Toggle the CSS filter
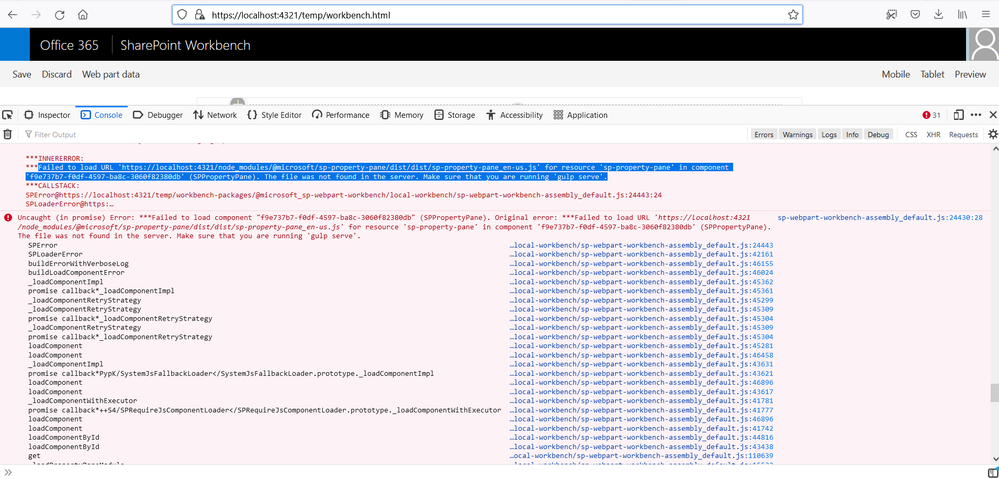 (x=911, y=134)
